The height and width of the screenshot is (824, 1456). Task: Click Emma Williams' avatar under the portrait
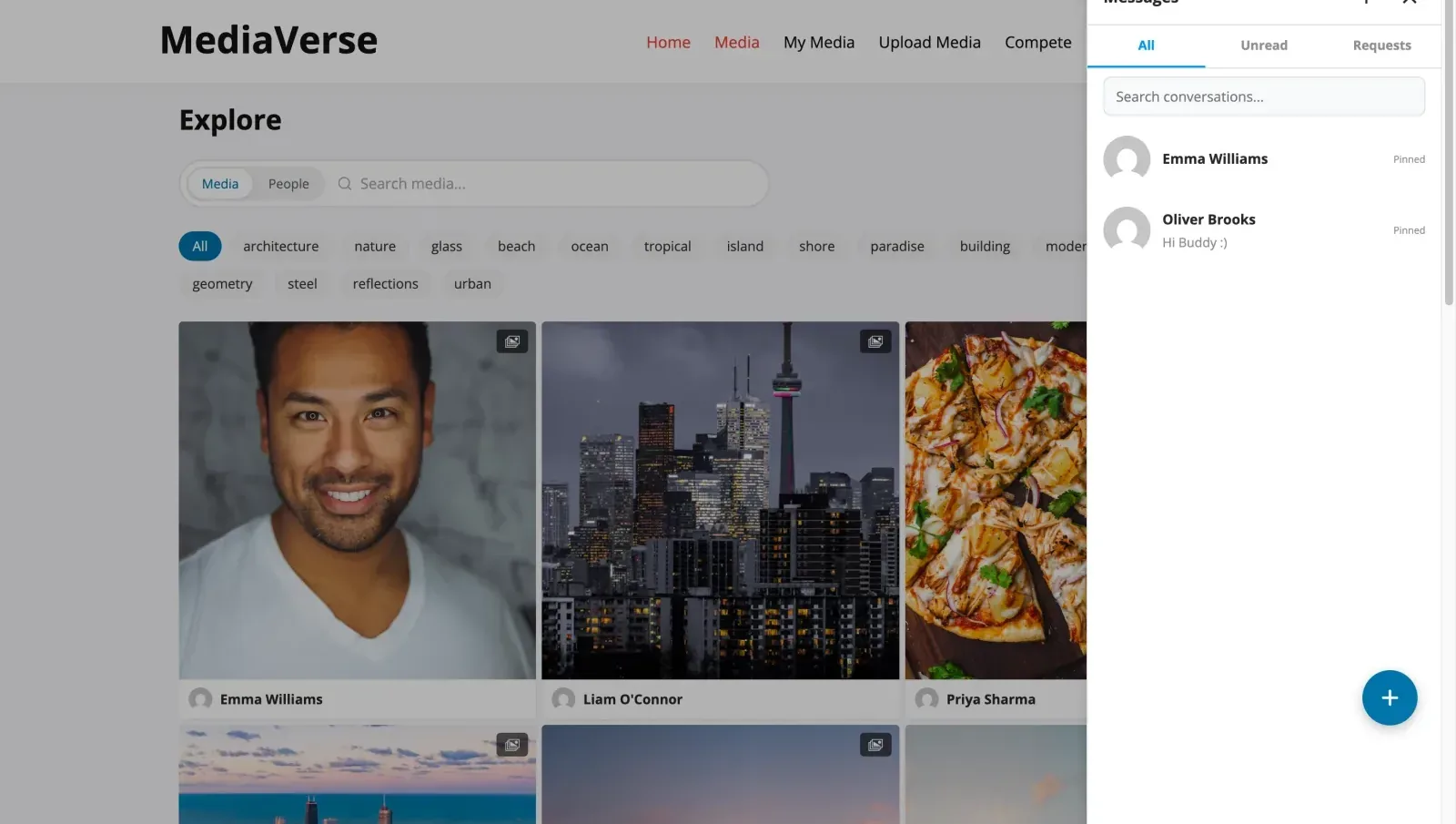pyautogui.click(x=200, y=698)
